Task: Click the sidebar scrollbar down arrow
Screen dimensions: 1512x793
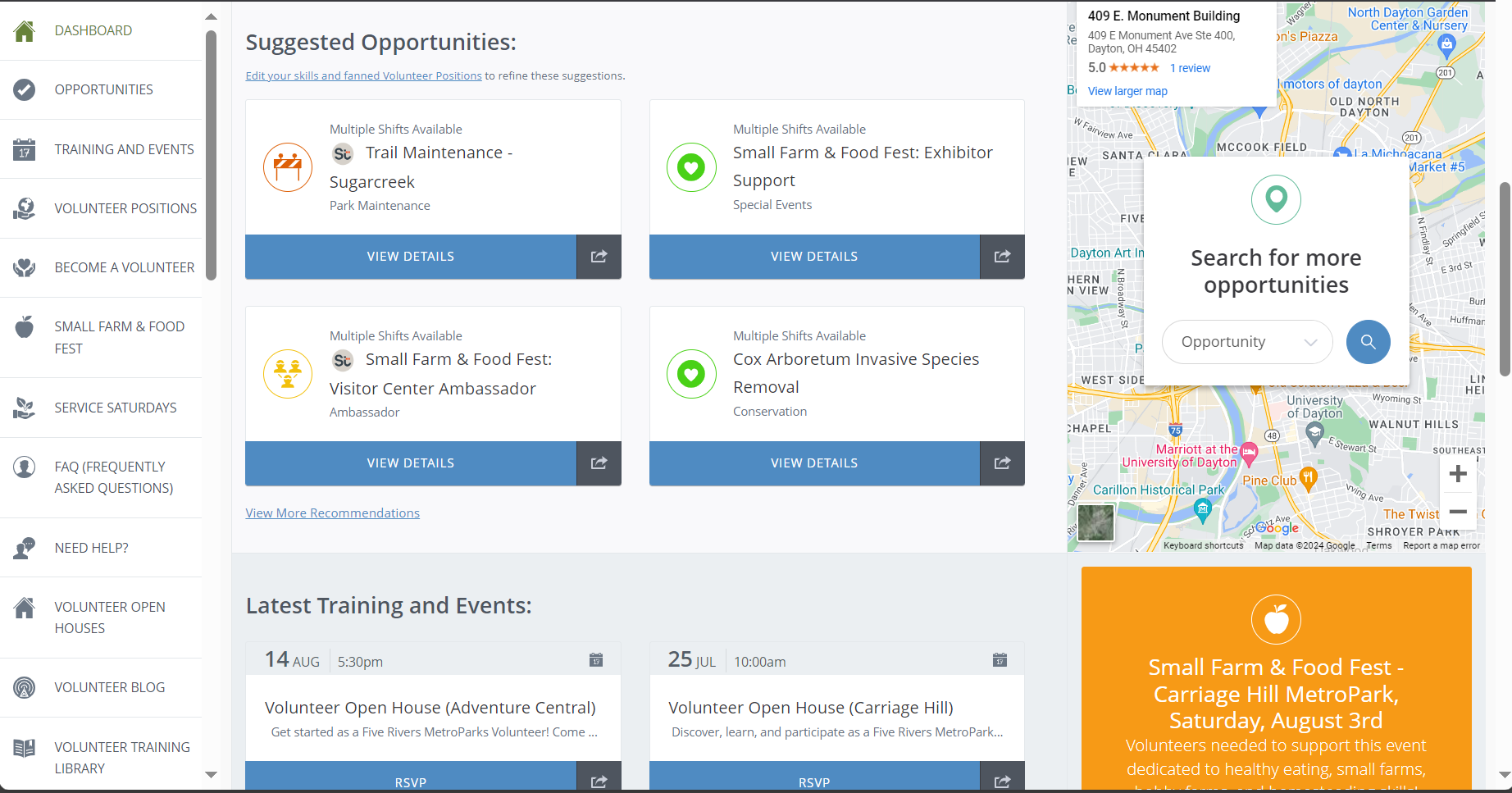Action: click(x=212, y=775)
